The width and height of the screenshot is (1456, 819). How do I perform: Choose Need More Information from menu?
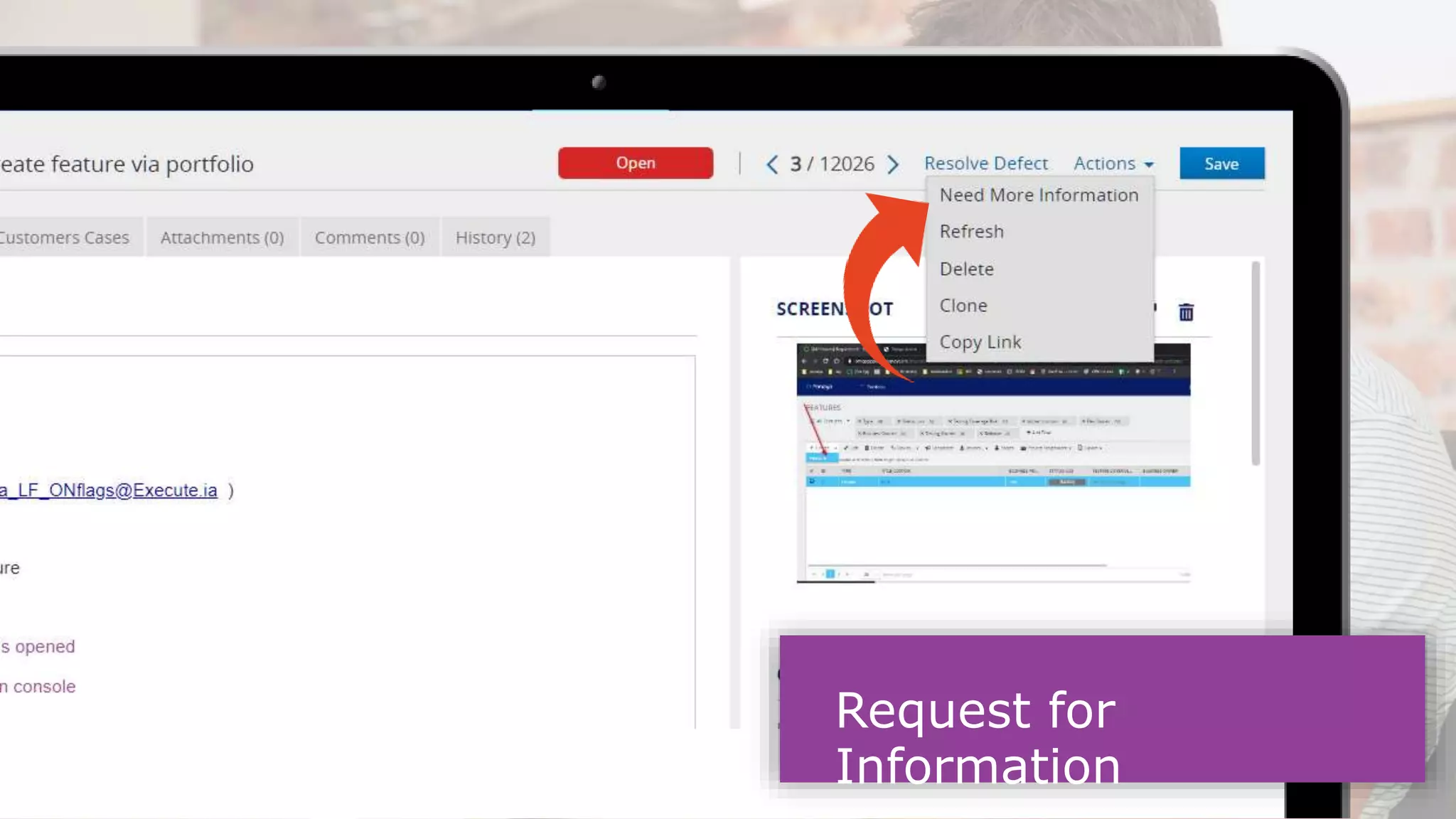pyautogui.click(x=1038, y=195)
